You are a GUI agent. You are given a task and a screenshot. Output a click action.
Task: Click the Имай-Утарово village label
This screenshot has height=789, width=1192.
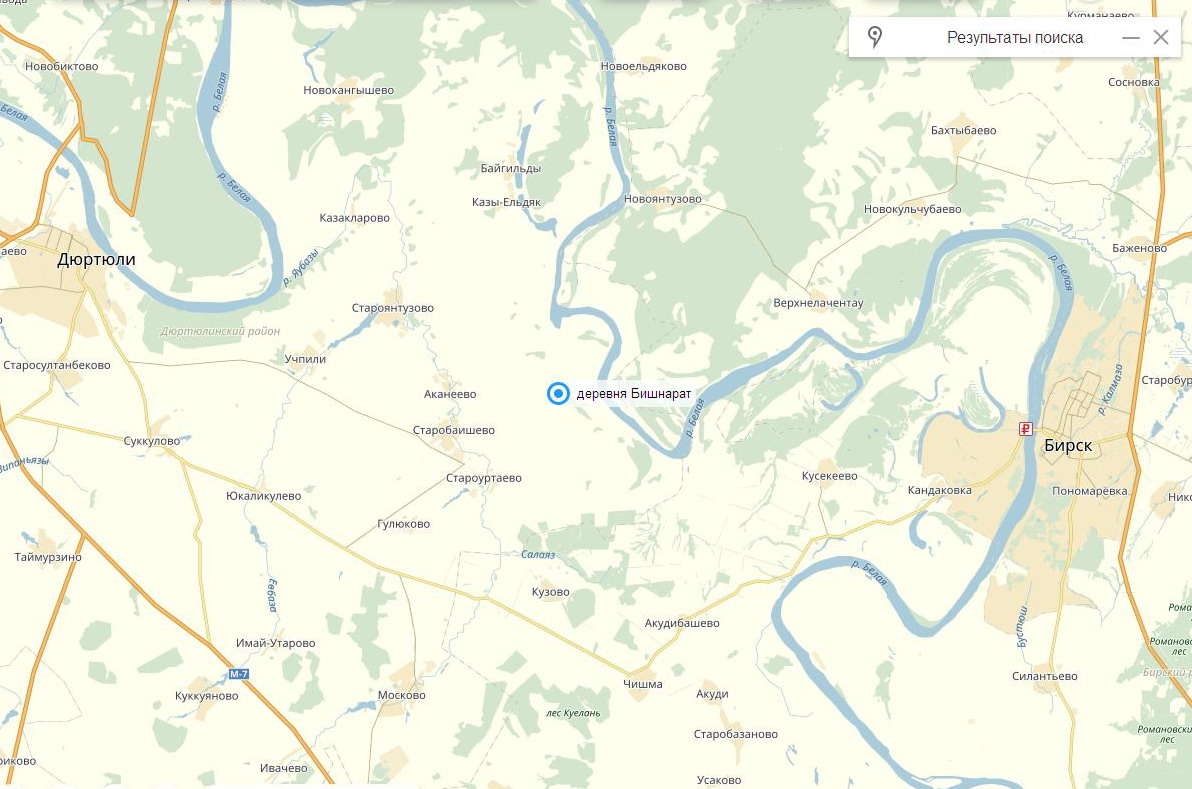pyautogui.click(x=275, y=643)
